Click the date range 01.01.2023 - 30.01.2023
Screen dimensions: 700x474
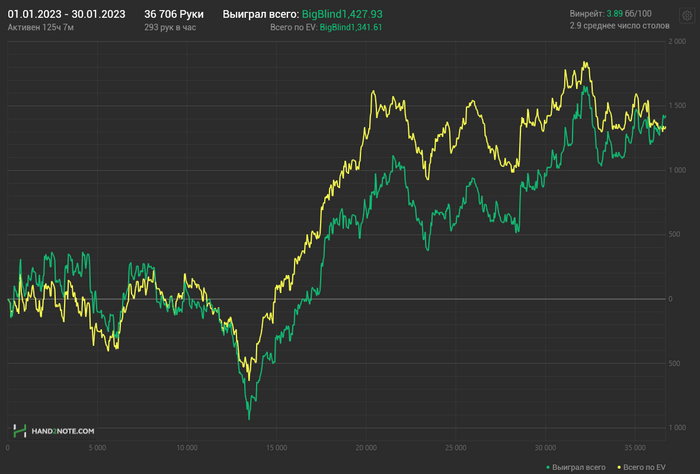pyautogui.click(x=67, y=14)
